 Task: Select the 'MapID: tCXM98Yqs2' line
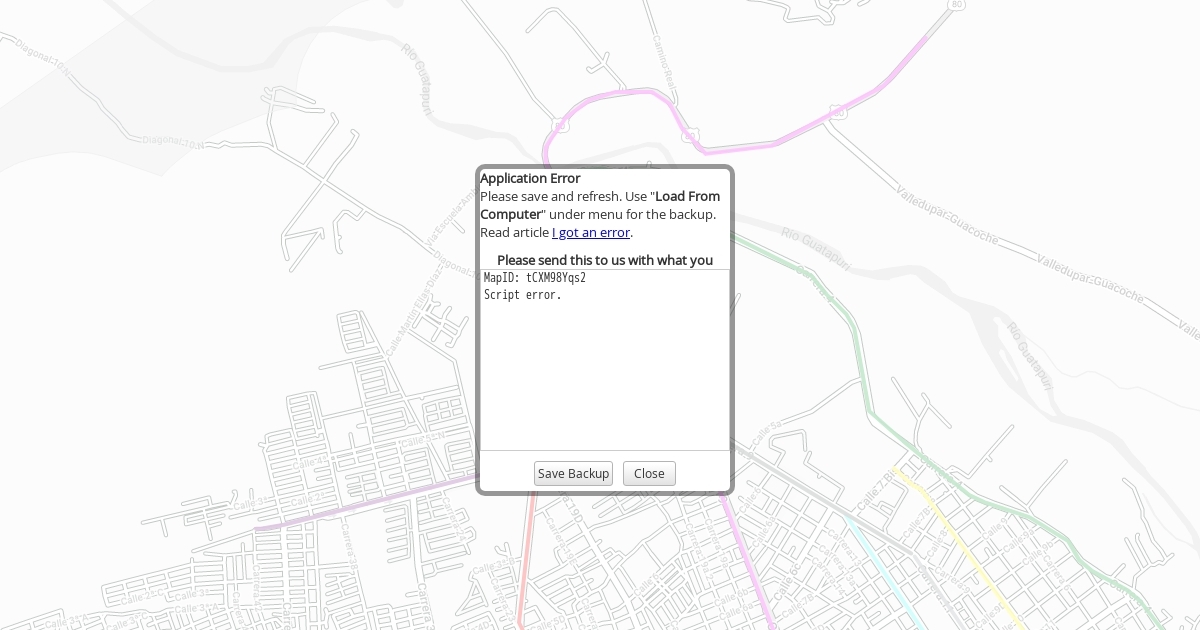point(535,278)
